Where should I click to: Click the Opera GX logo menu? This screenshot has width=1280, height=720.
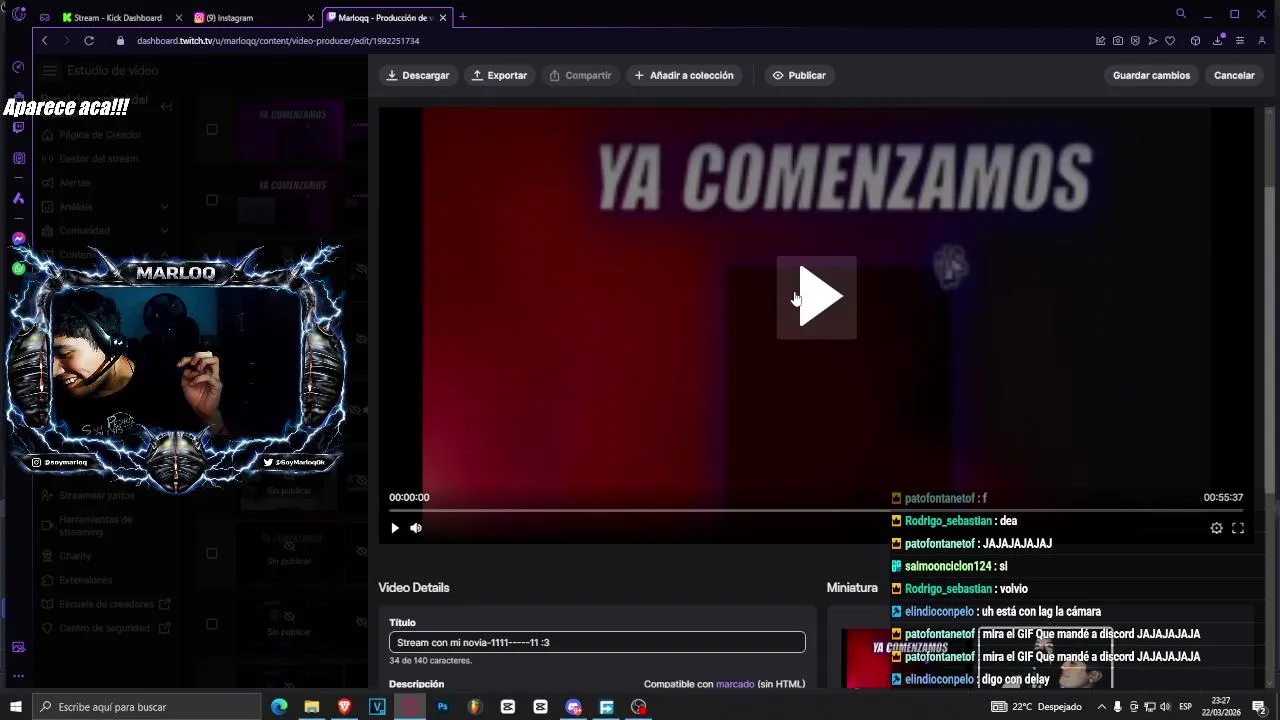[x=18, y=14]
